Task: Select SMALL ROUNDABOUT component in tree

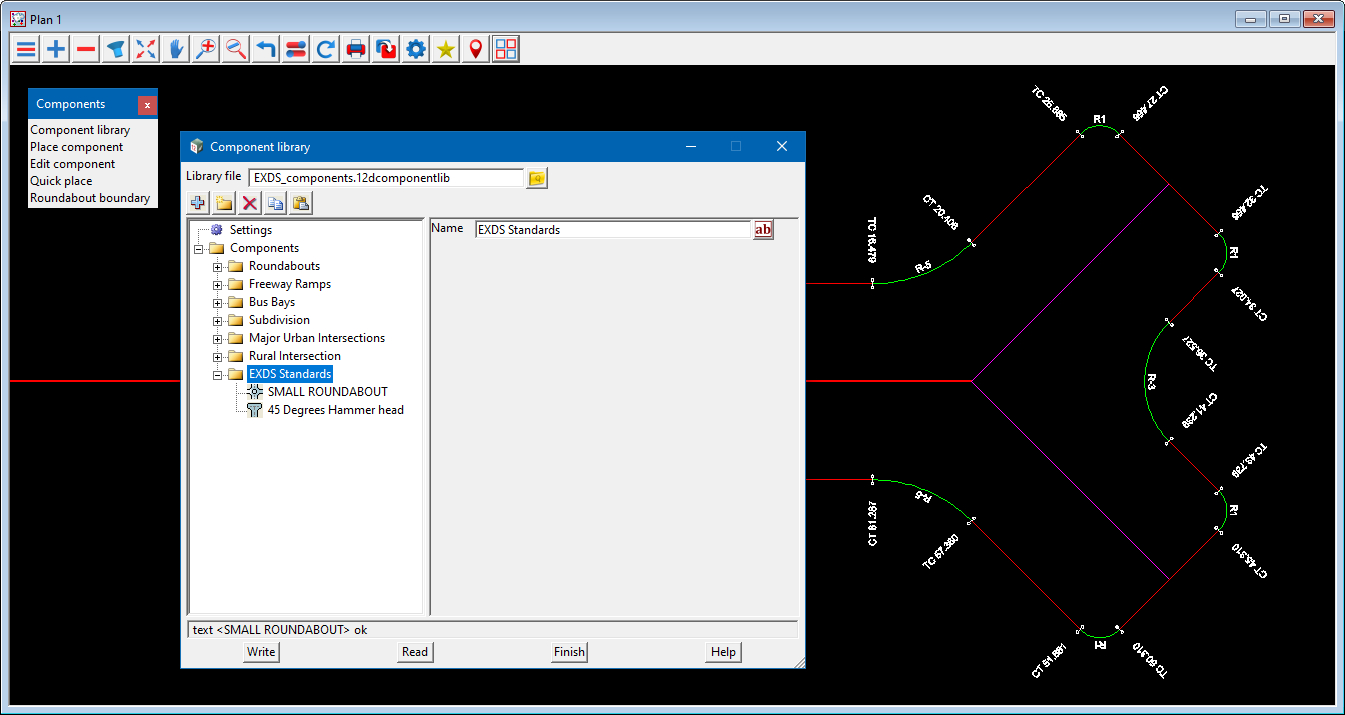Action: click(x=327, y=392)
